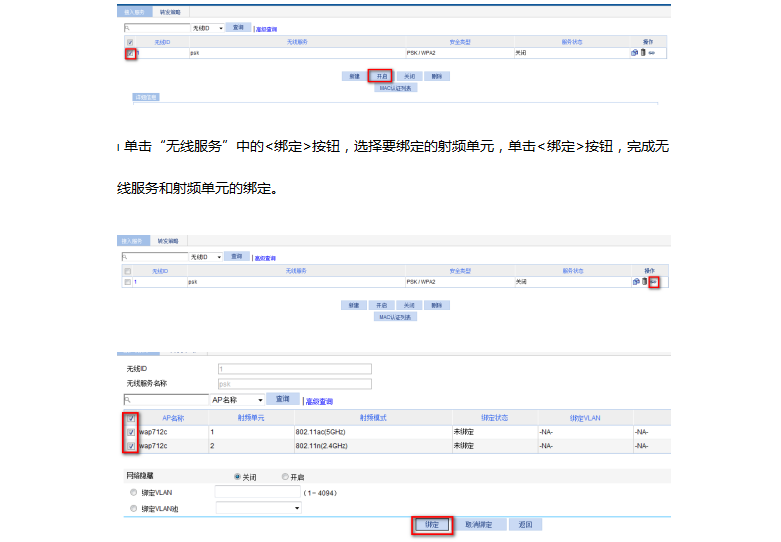The image size is (781, 542).
Task: Click the 无线ID input field
Action: 295,369
